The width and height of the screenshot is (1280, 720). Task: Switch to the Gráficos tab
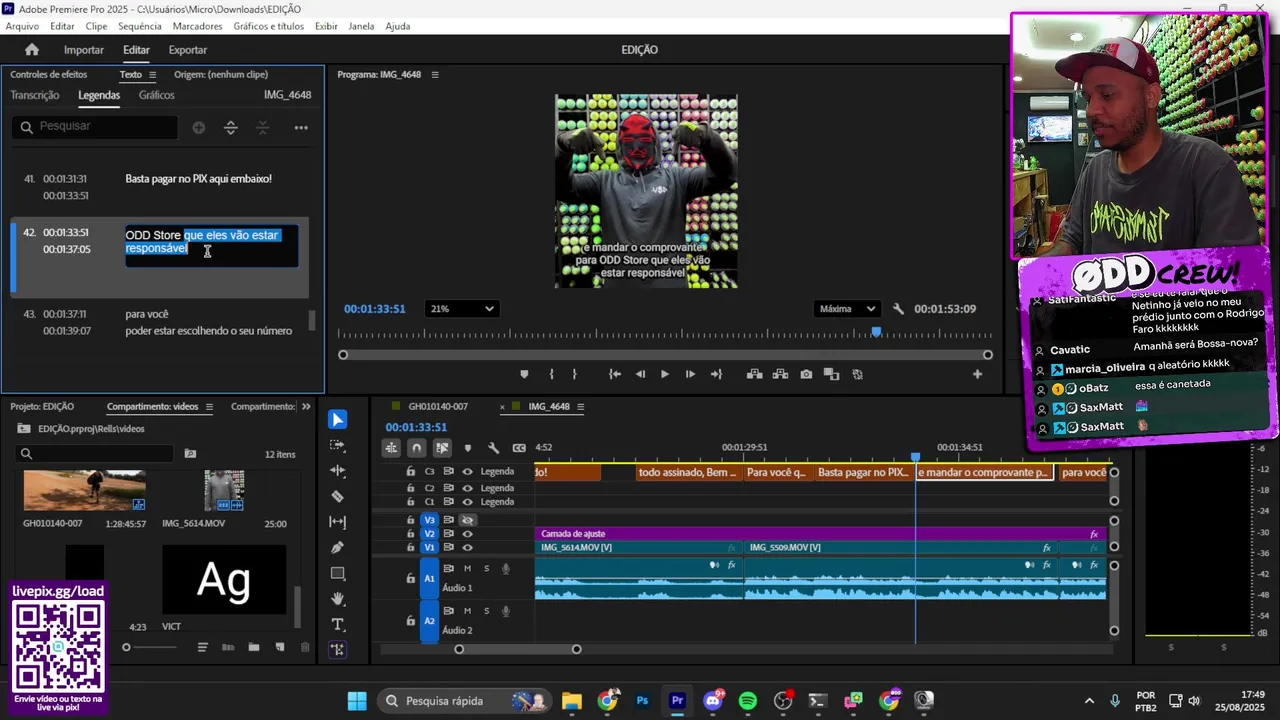point(157,95)
